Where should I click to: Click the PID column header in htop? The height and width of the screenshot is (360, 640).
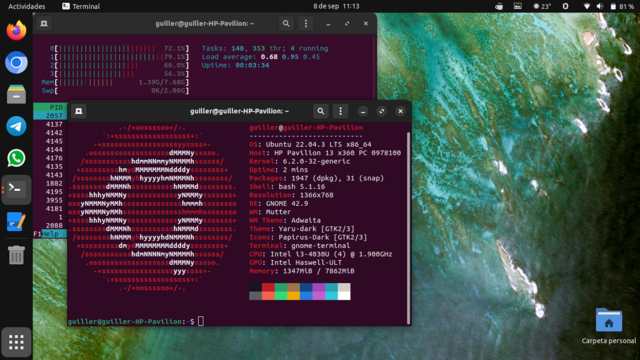tap(56, 107)
